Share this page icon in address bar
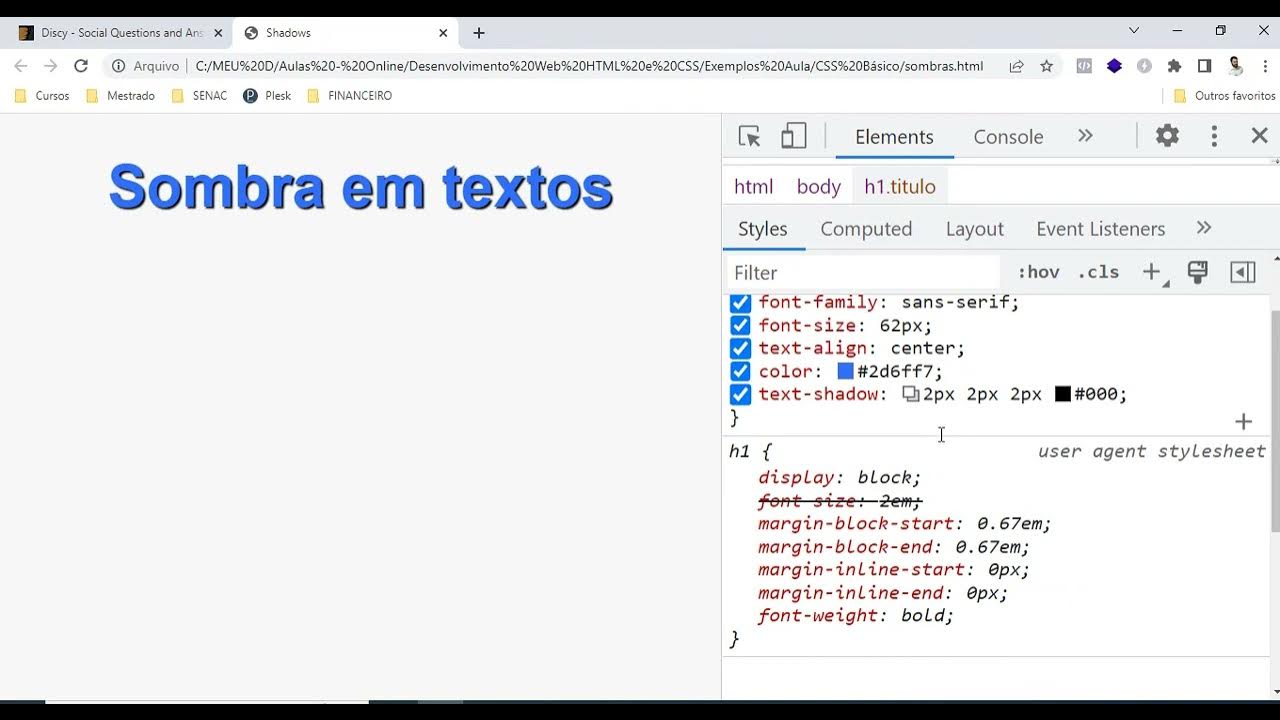 (1016, 66)
